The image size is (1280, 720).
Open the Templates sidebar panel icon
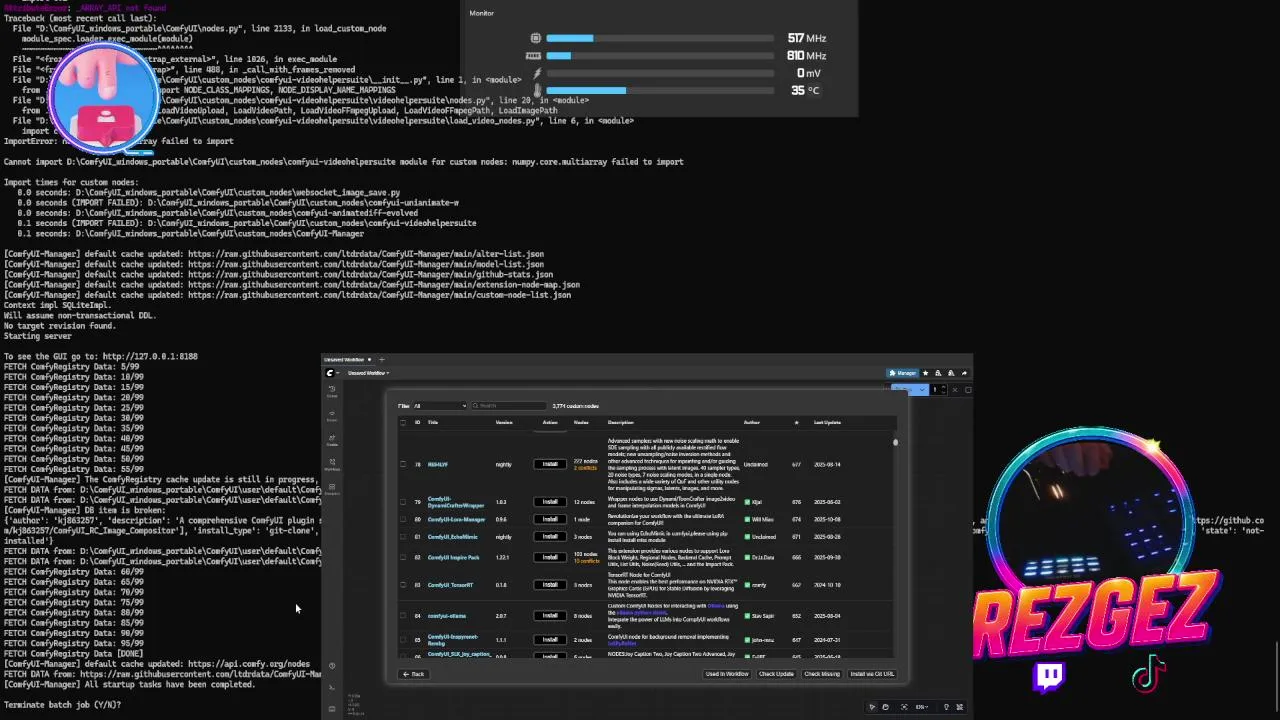coord(332,487)
